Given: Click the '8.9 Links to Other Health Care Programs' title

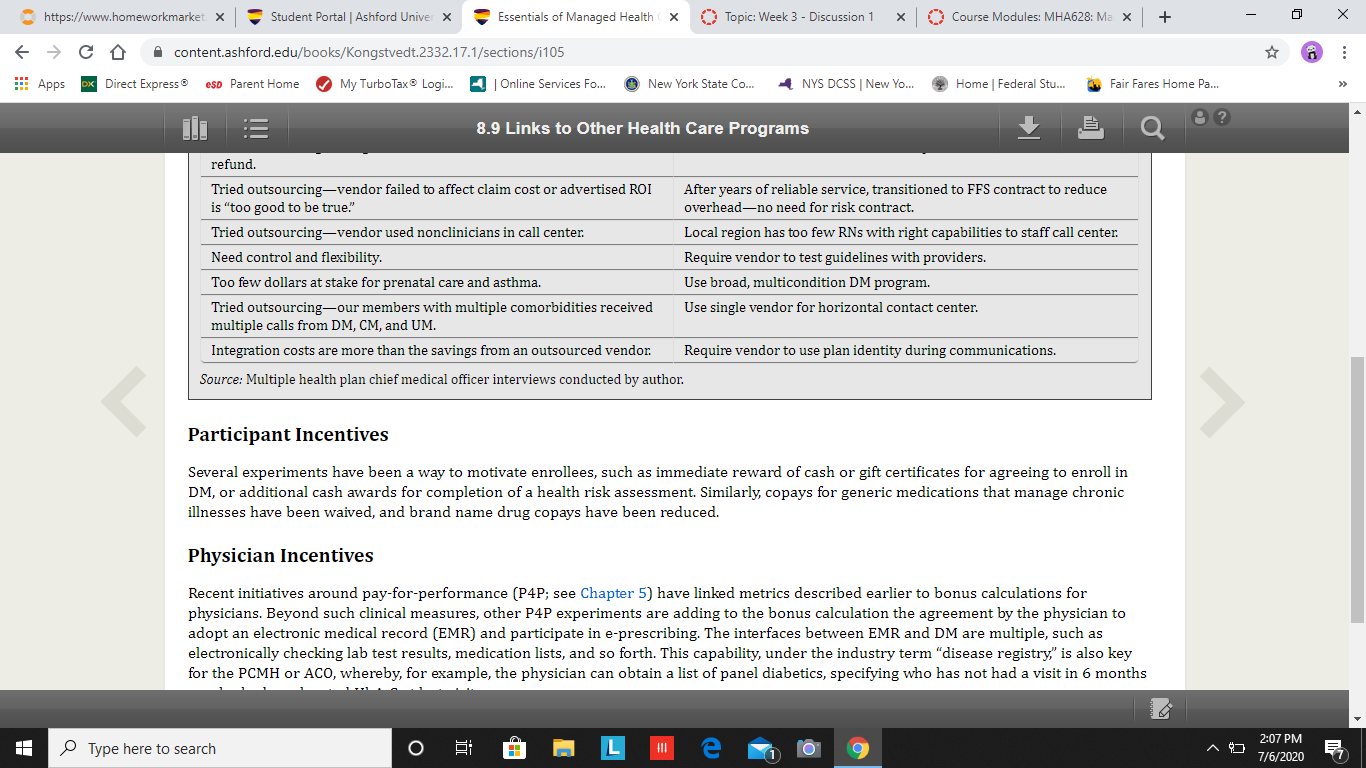Looking at the screenshot, I should click(643, 128).
